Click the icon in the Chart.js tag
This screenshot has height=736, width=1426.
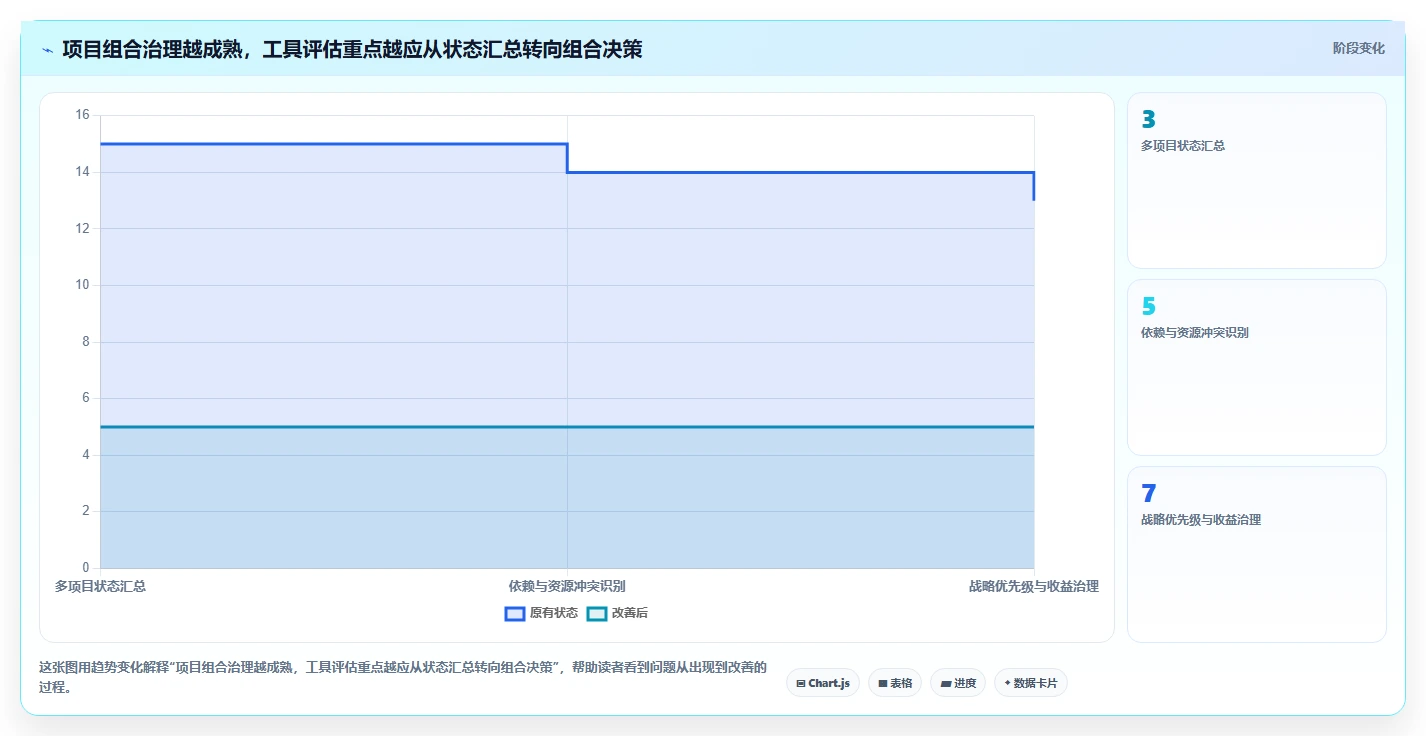801,684
